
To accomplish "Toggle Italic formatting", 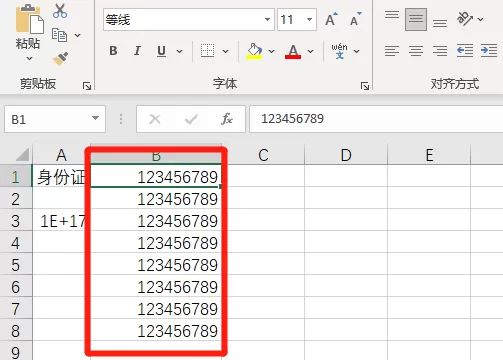I will click(137, 51).
